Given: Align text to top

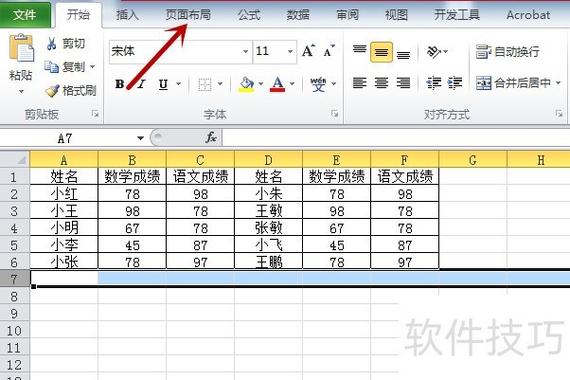Looking at the screenshot, I should [x=360, y=51].
